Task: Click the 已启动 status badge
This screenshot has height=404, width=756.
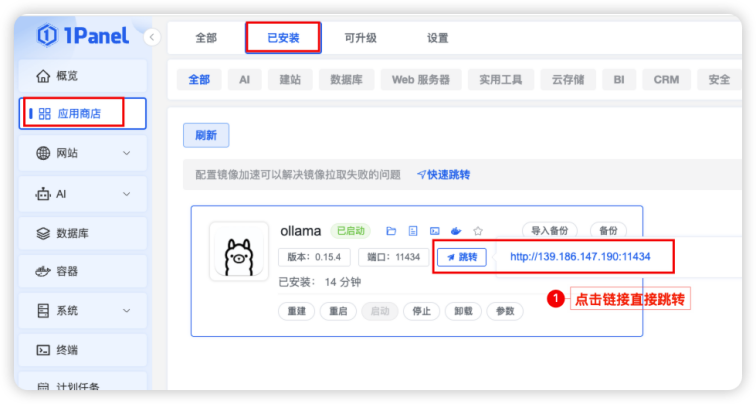Action: coord(351,231)
